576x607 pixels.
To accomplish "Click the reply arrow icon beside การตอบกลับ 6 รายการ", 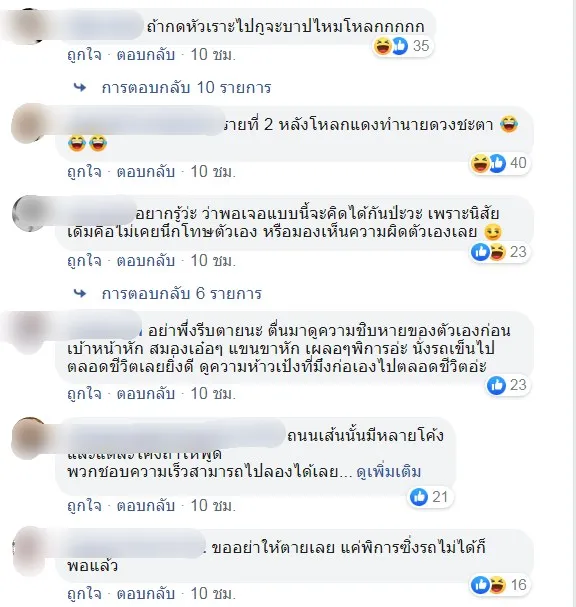I will (80, 294).
